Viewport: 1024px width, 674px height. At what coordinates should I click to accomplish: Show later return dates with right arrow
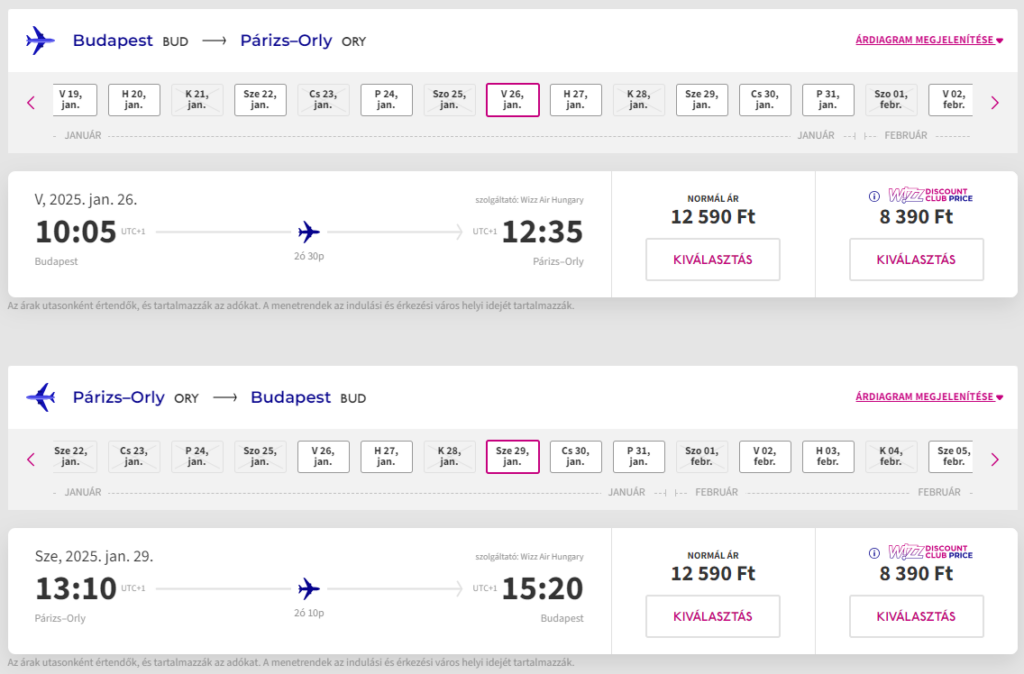click(x=995, y=459)
